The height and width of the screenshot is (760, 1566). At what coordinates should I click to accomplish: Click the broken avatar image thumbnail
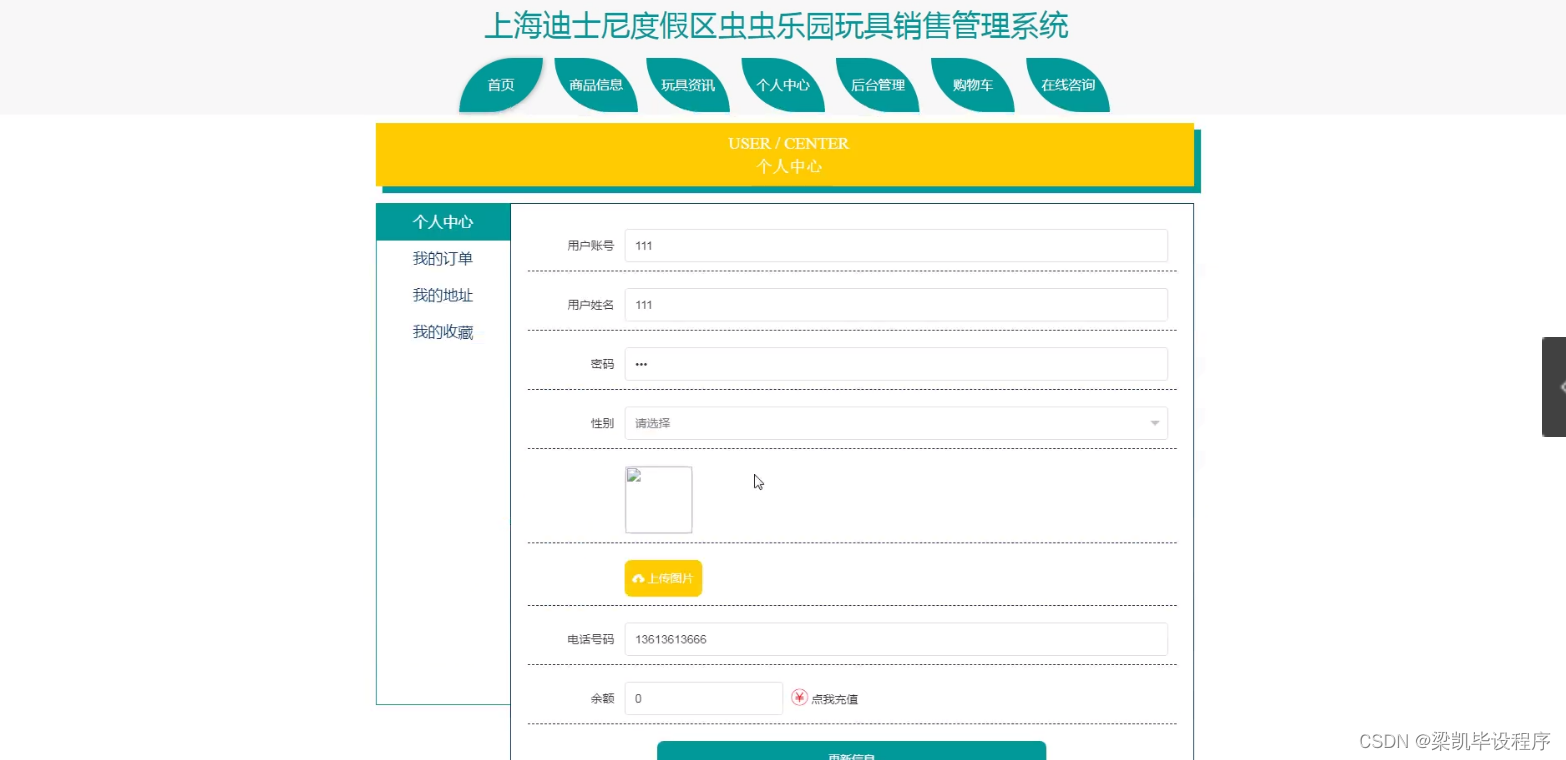pyautogui.click(x=658, y=499)
